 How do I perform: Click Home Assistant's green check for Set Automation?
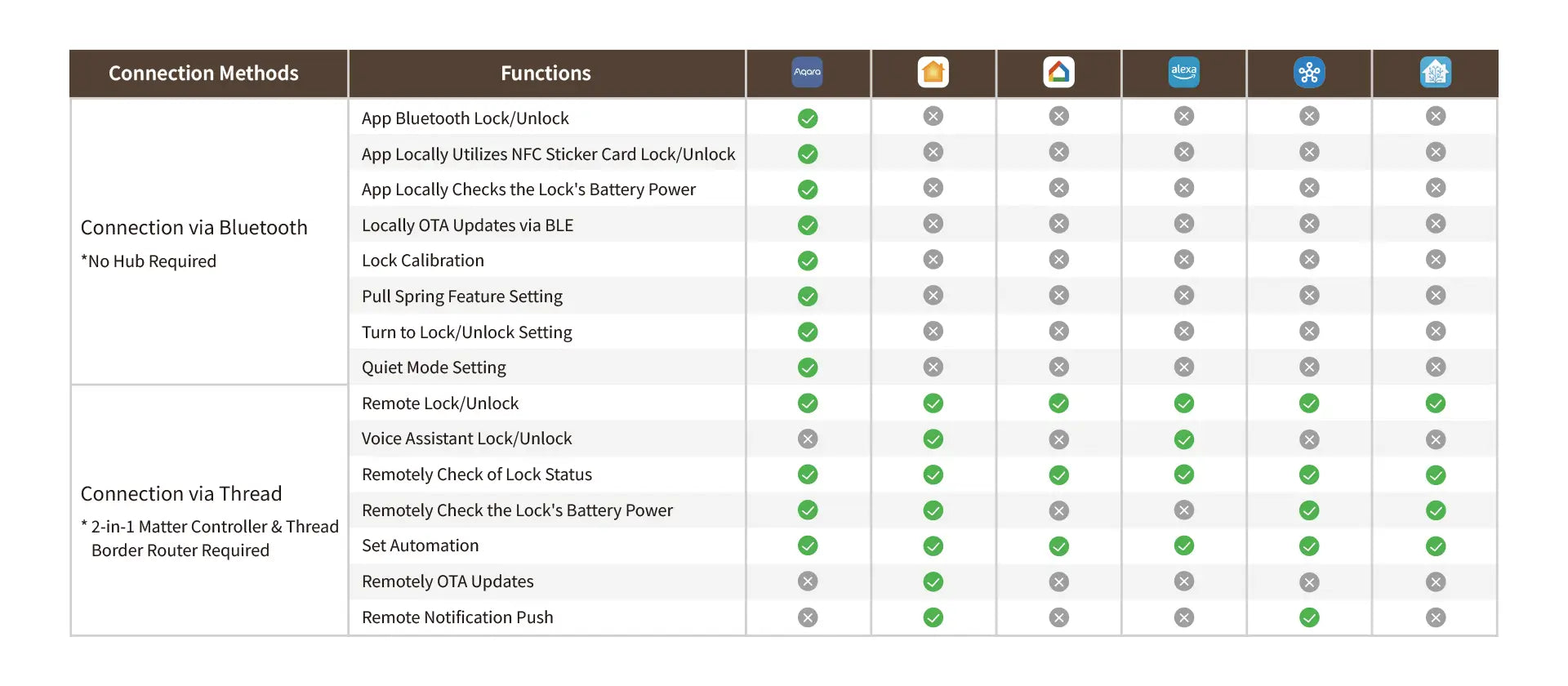tap(1435, 546)
